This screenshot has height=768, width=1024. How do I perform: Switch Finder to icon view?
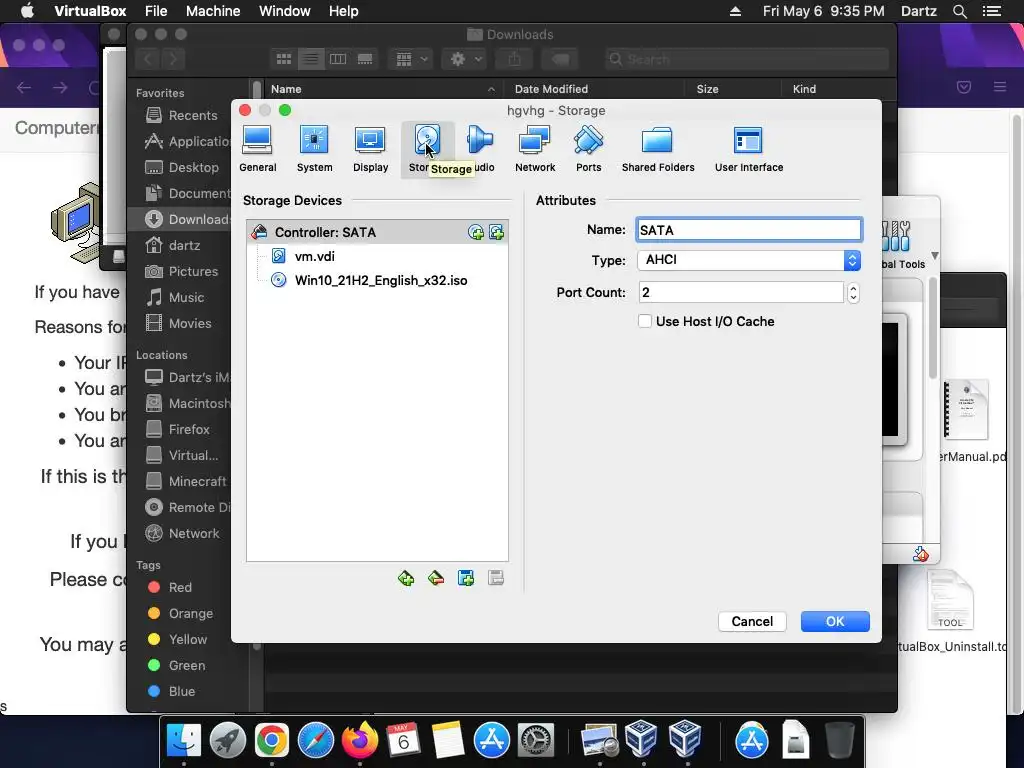pos(283,59)
